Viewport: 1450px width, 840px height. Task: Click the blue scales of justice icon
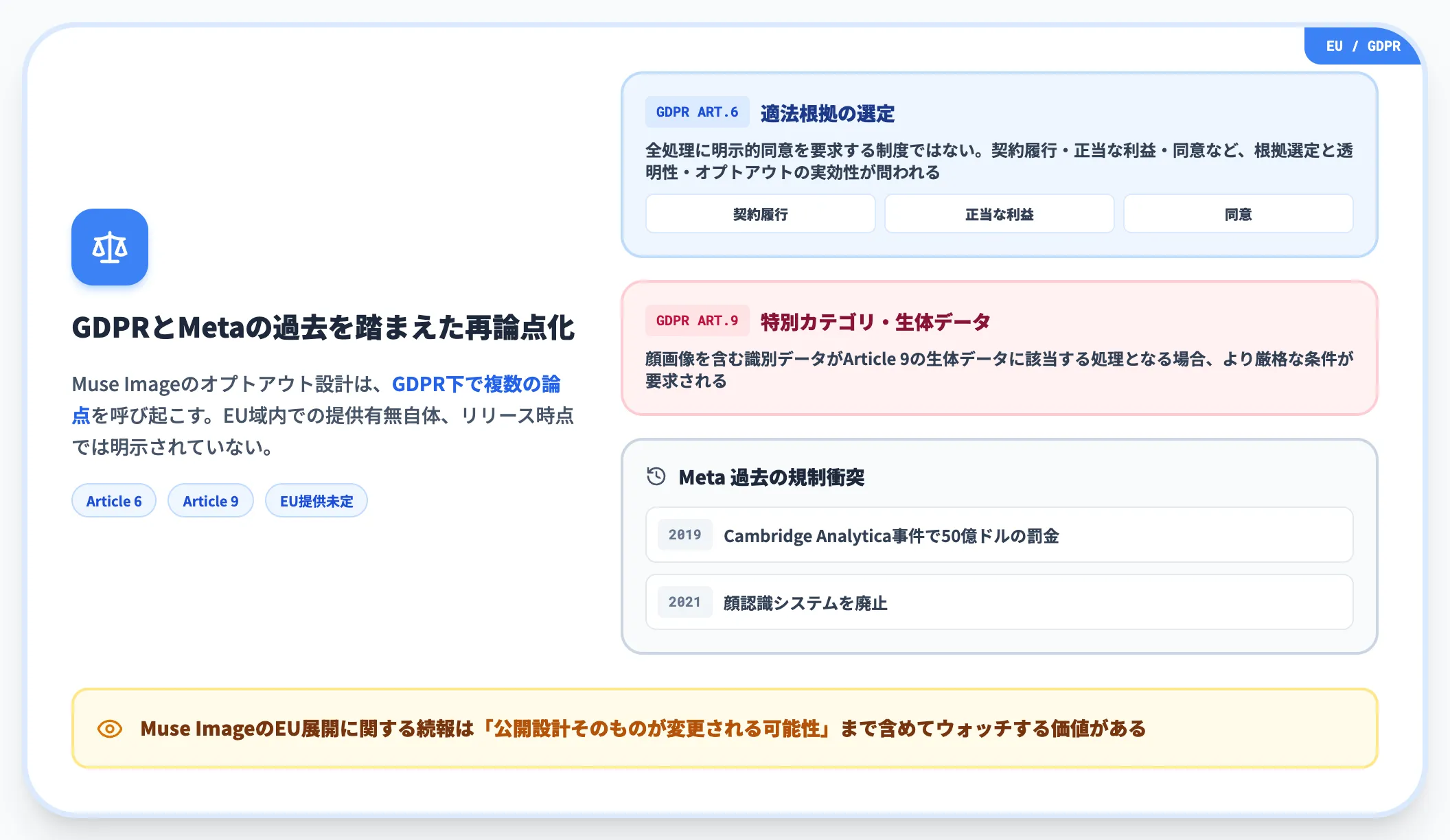[110, 247]
